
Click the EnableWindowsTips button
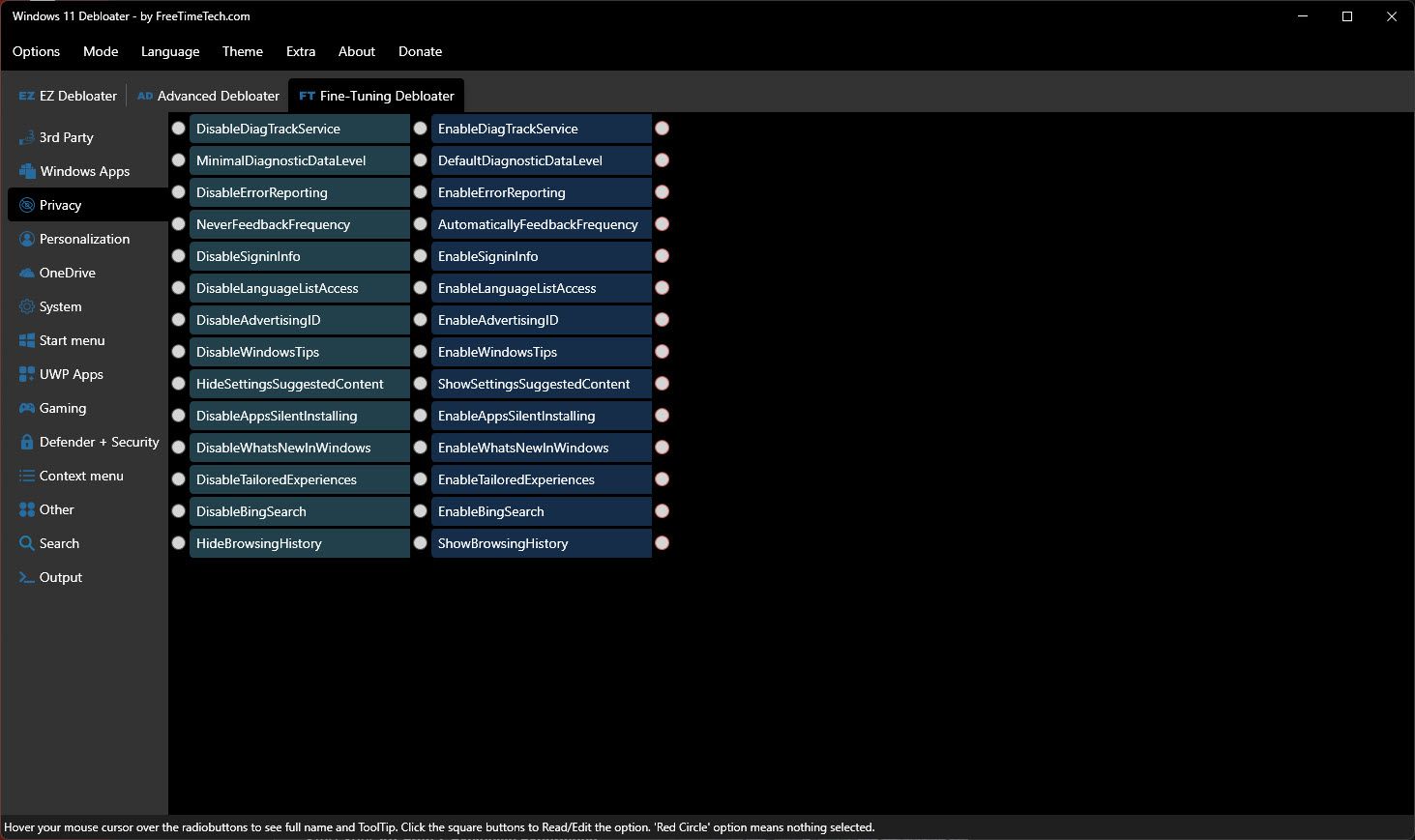click(x=542, y=352)
